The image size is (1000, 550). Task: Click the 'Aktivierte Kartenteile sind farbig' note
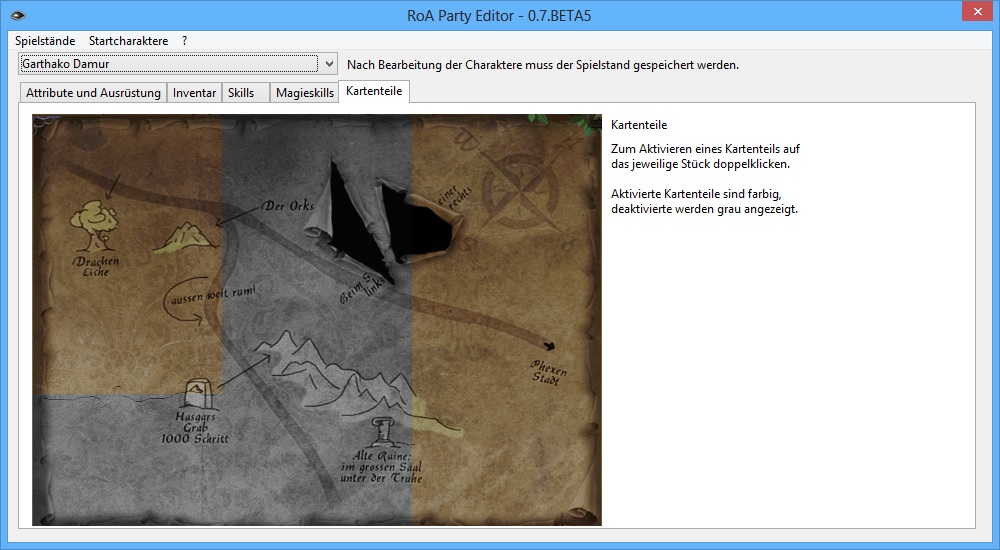pyautogui.click(x=704, y=201)
